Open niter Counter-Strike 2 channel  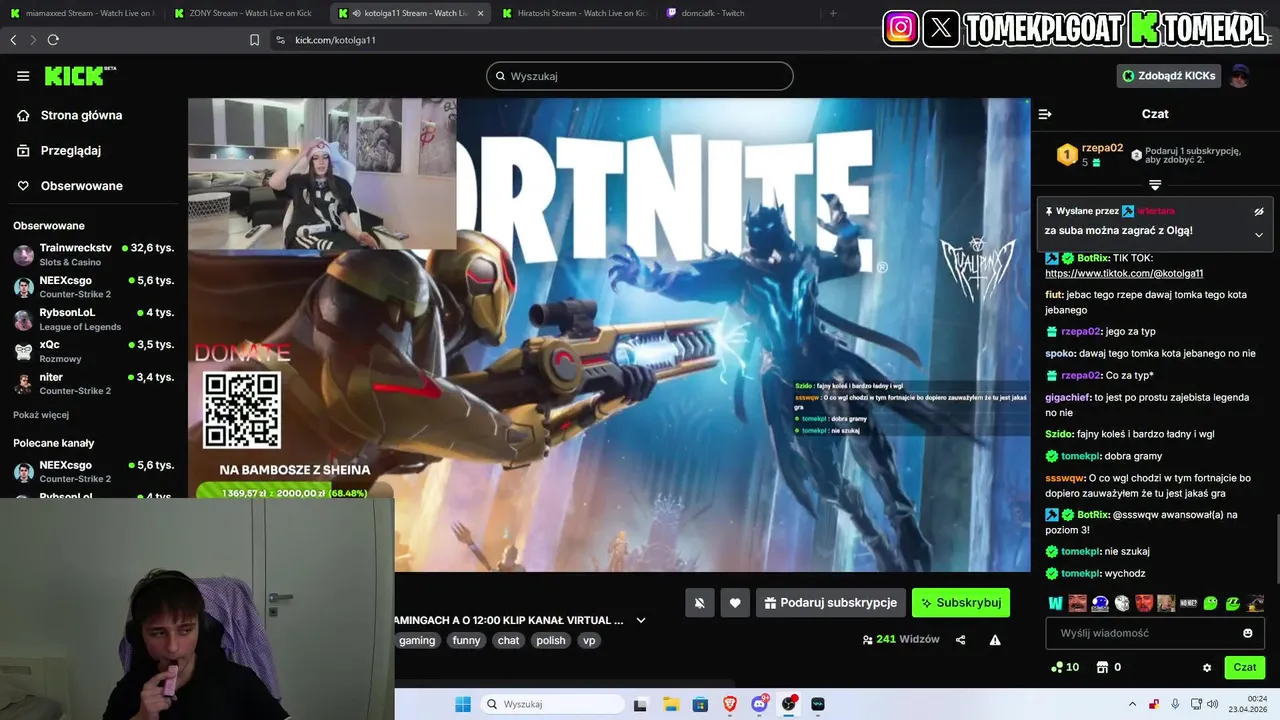[x=94, y=383]
